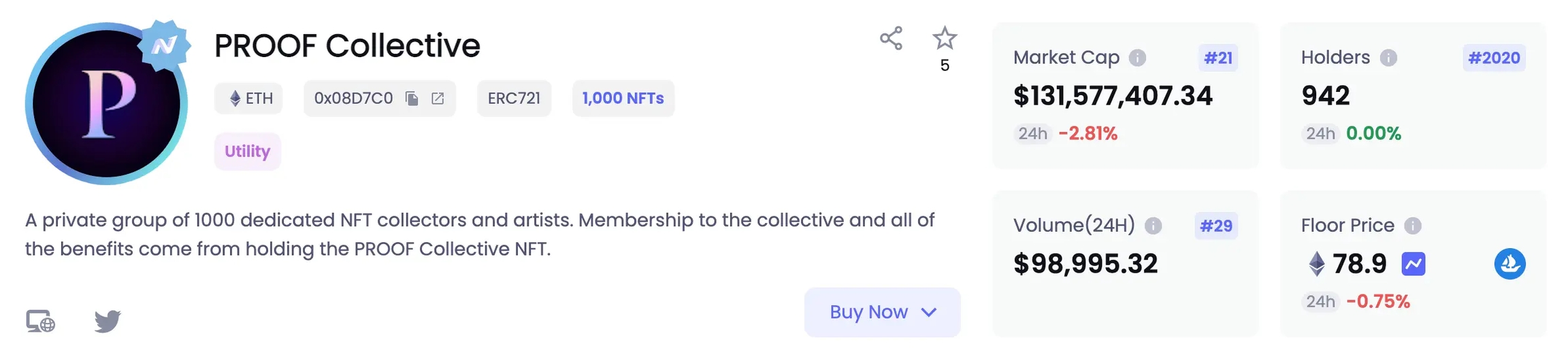The width and height of the screenshot is (1568, 361).
Task: Show Volume(24H) info tooltip
Action: point(1153,226)
